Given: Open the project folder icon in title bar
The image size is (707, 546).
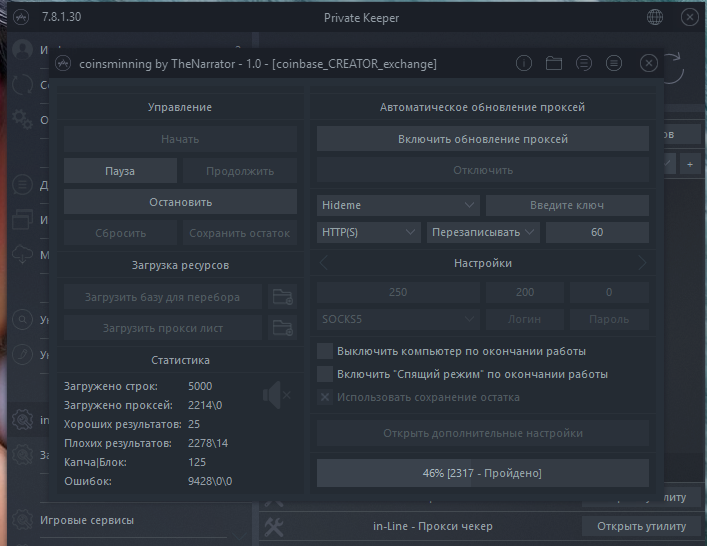Looking at the screenshot, I should pyautogui.click(x=554, y=64).
